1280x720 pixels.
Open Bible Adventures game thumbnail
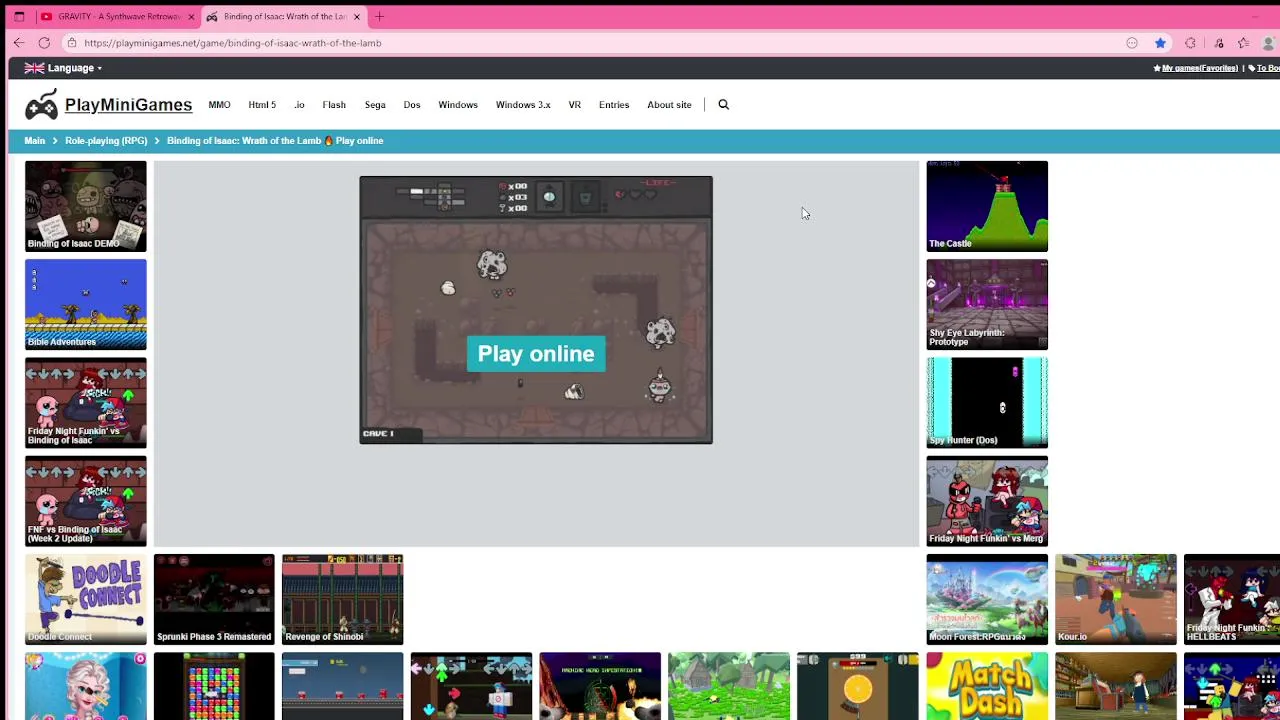pos(86,304)
